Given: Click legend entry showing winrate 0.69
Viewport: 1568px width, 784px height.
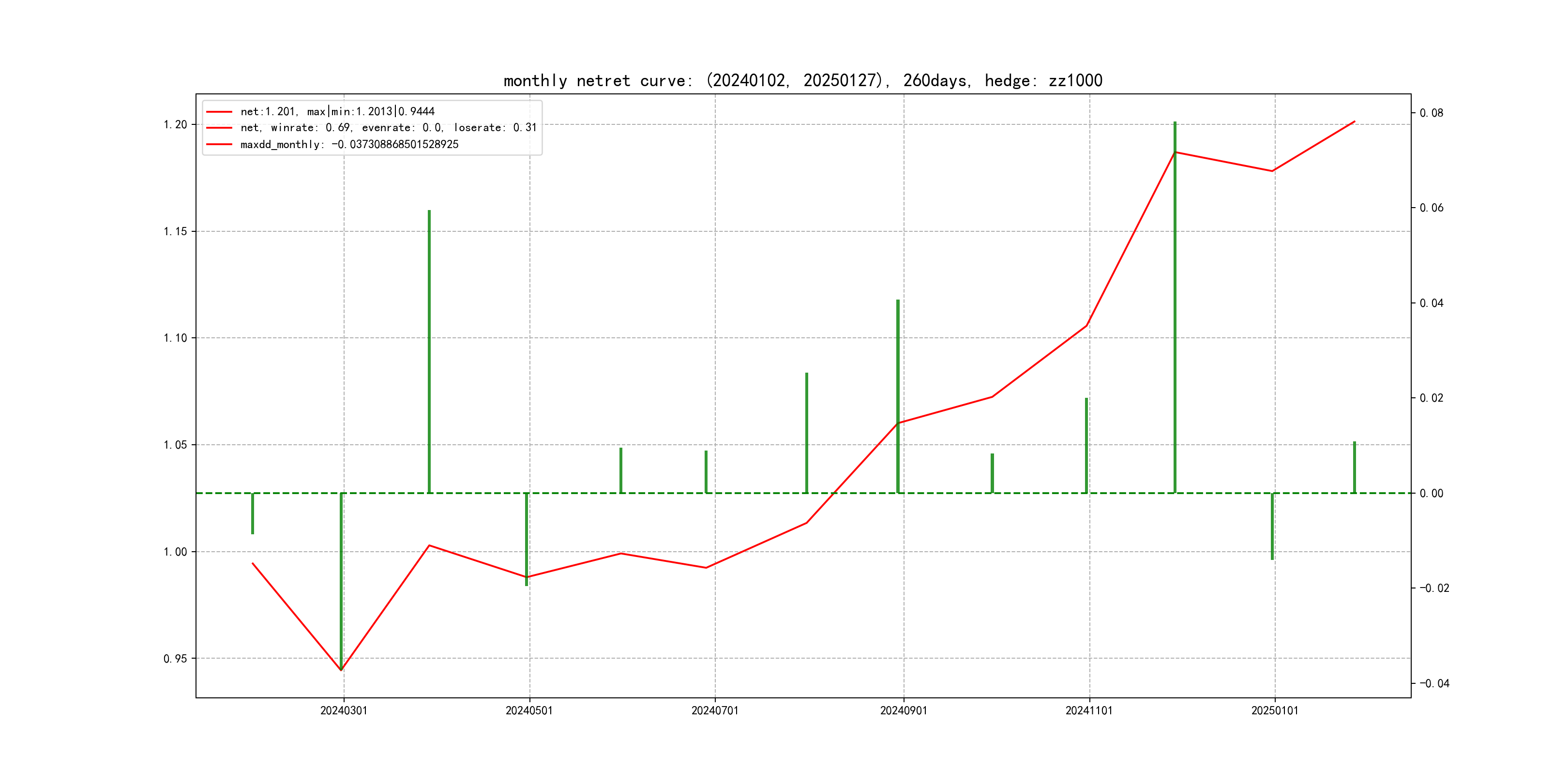Looking at the screenshot, I should (x=388, y=128).
